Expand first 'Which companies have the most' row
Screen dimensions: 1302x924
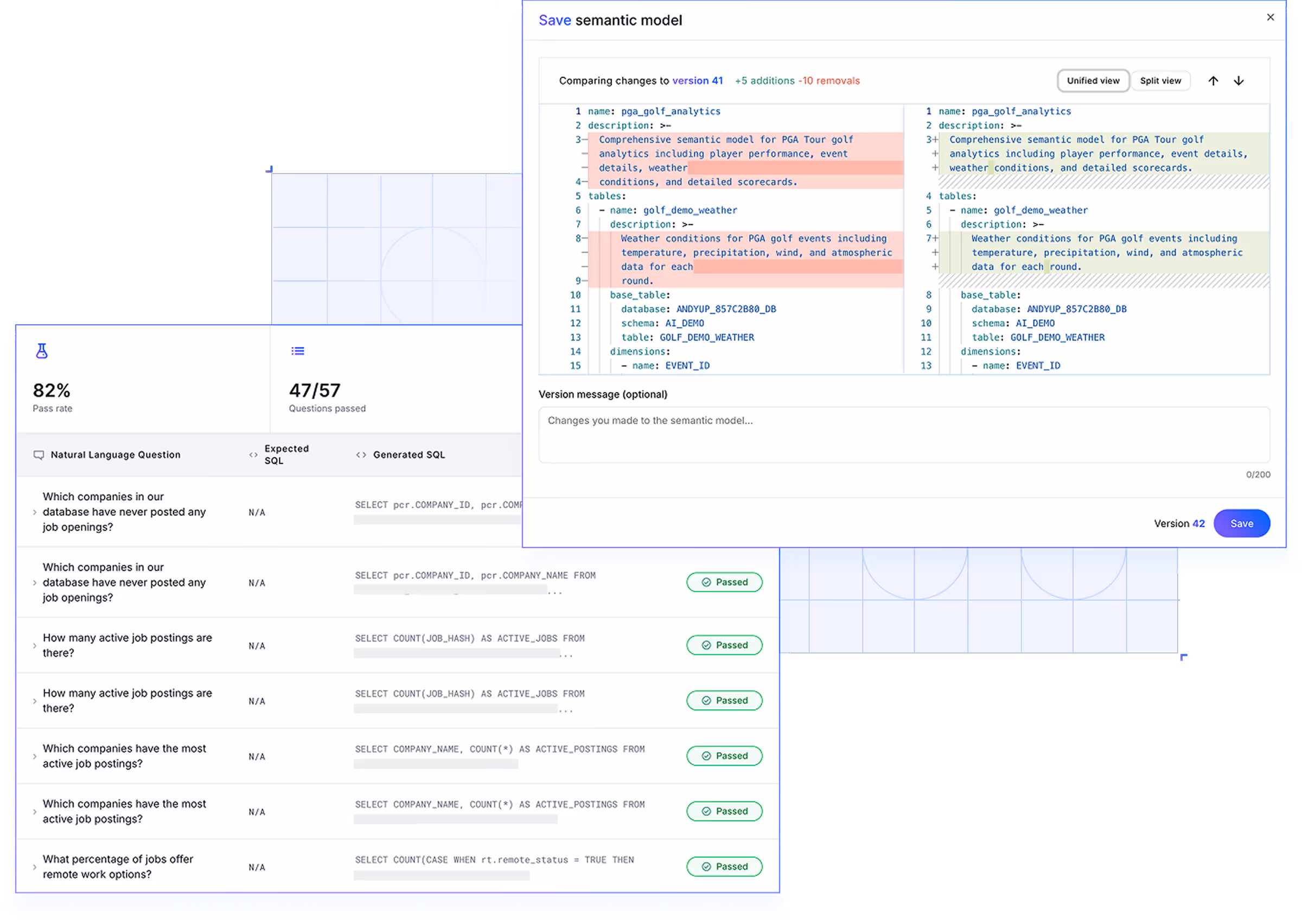point(35,756)
